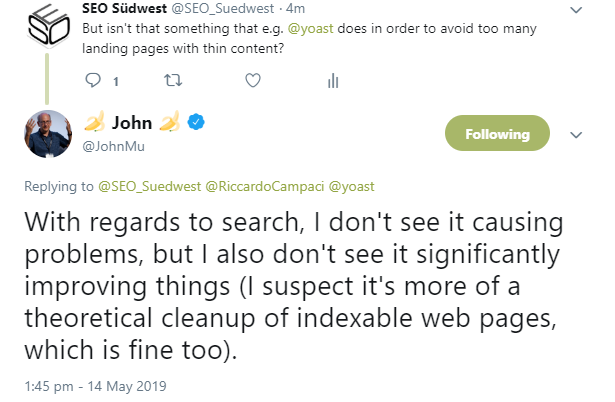Click the reply icon under SEO Südwest's tweet
Screen dimensions: 615x402
point(94,79)
